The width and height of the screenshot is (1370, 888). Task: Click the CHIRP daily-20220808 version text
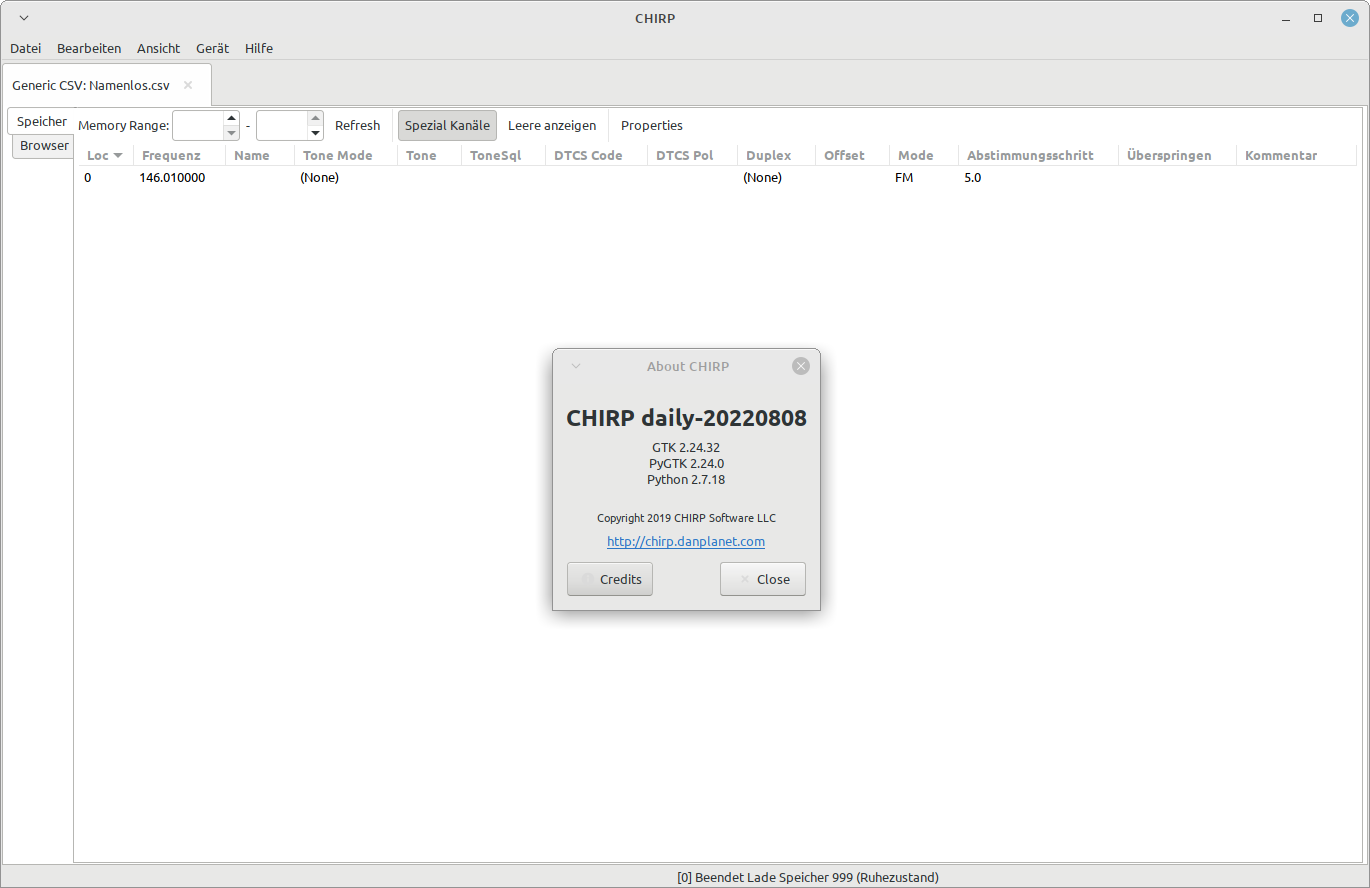click(686, 418)
